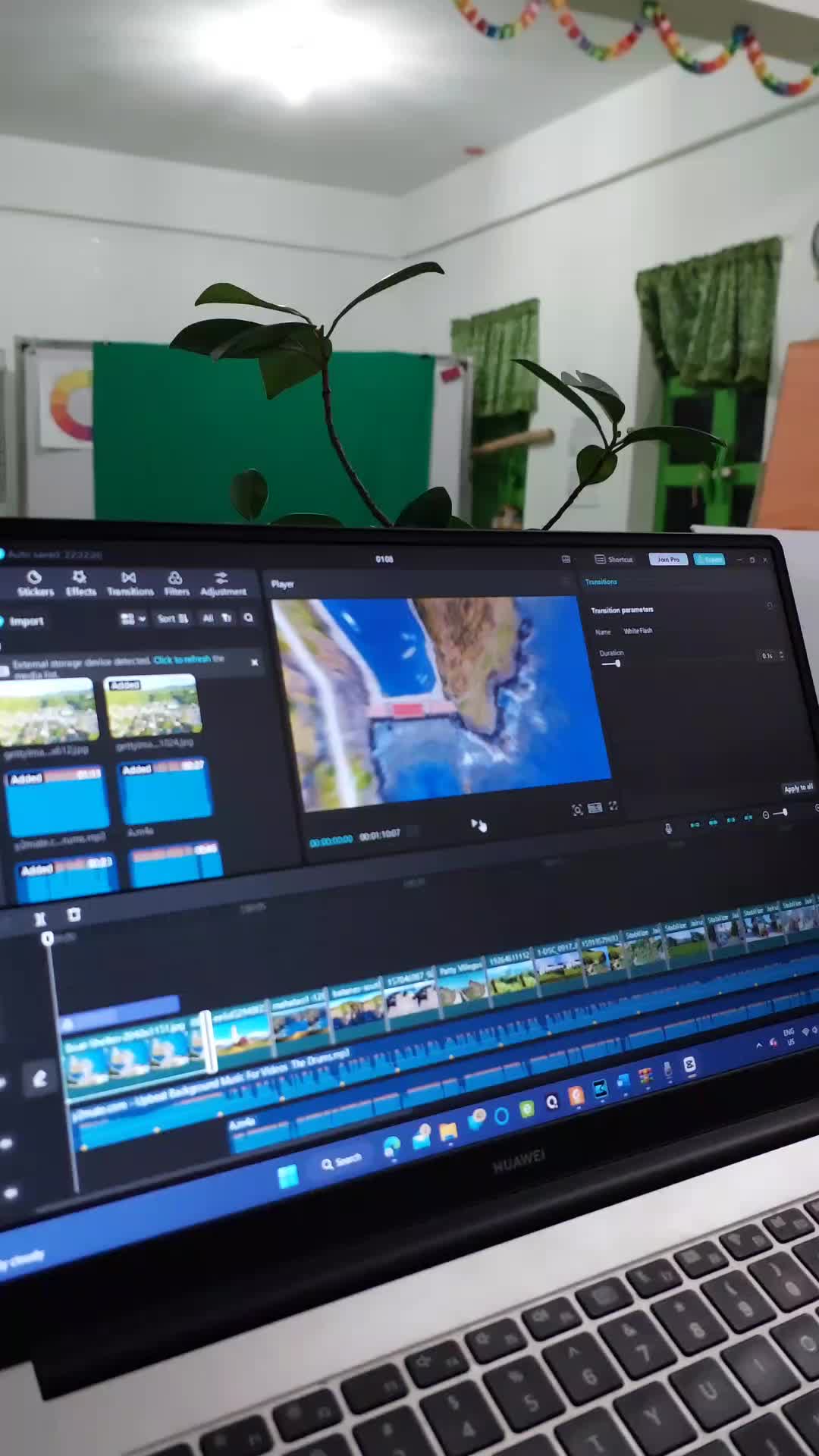819x1456 pixels.
Task: Open the Windows Start menu
Action: click(288, 1178)
